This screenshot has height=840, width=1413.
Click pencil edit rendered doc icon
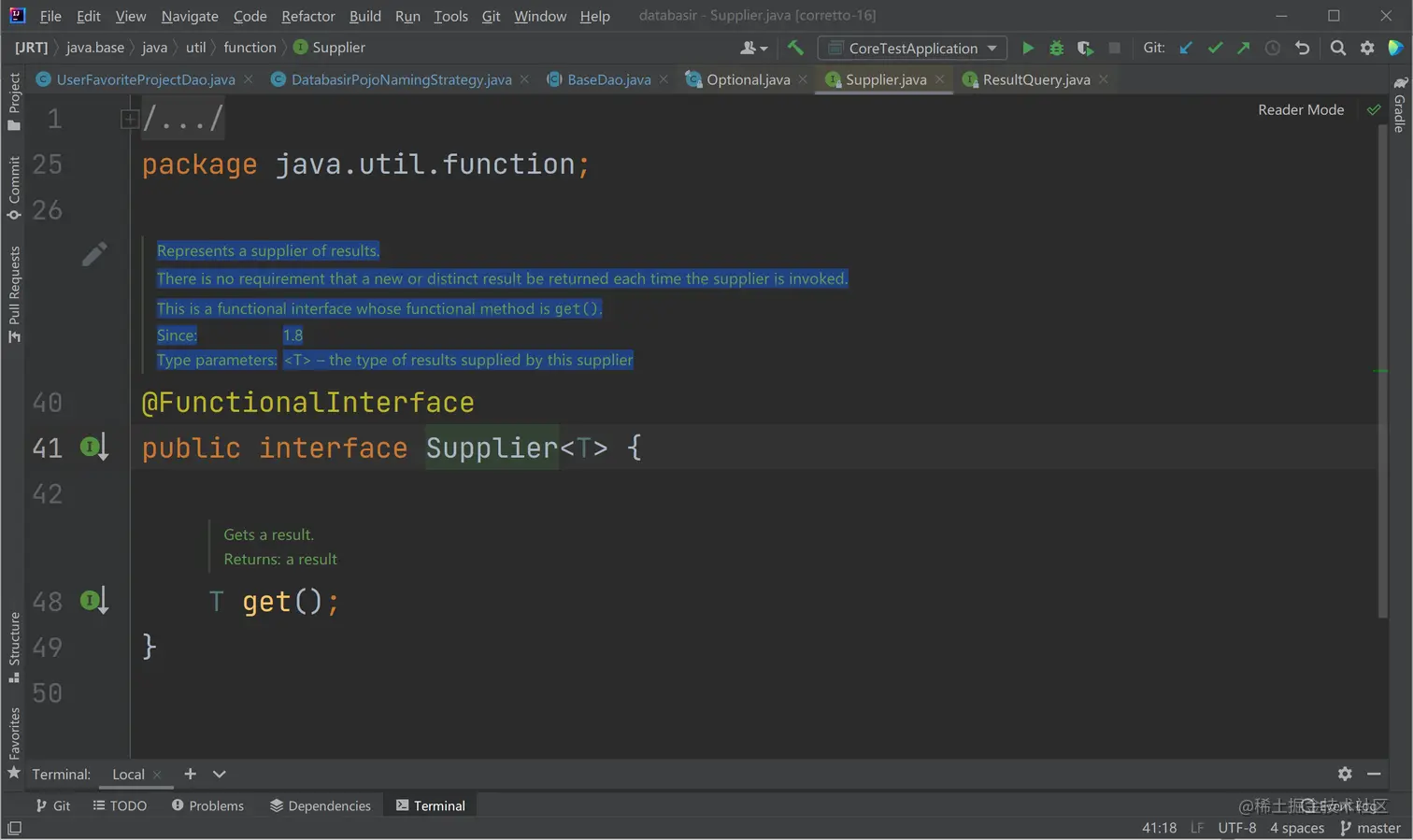click(94, 254)
